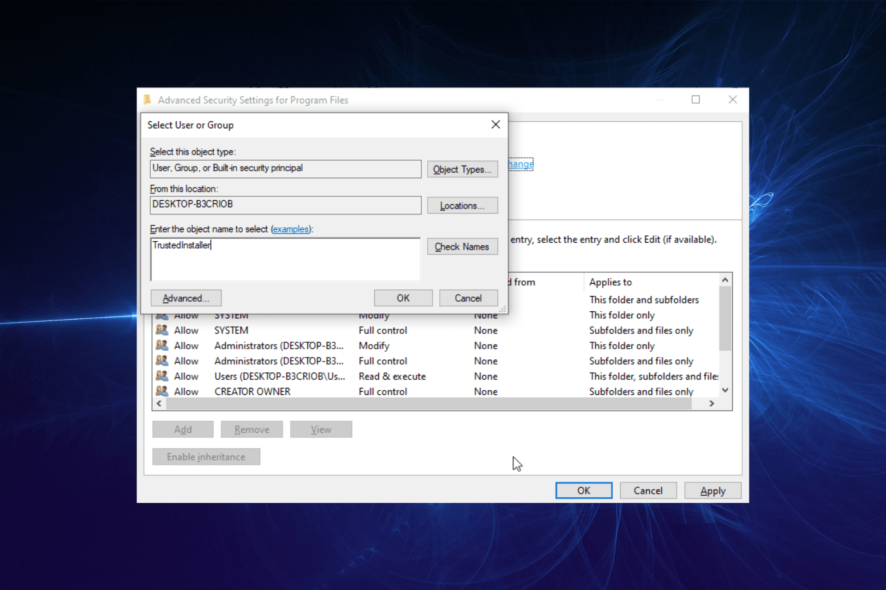Click the folder icon in Advanced Security title bar
The height and width of the screenshot is (590, 886).
point(148,100)
